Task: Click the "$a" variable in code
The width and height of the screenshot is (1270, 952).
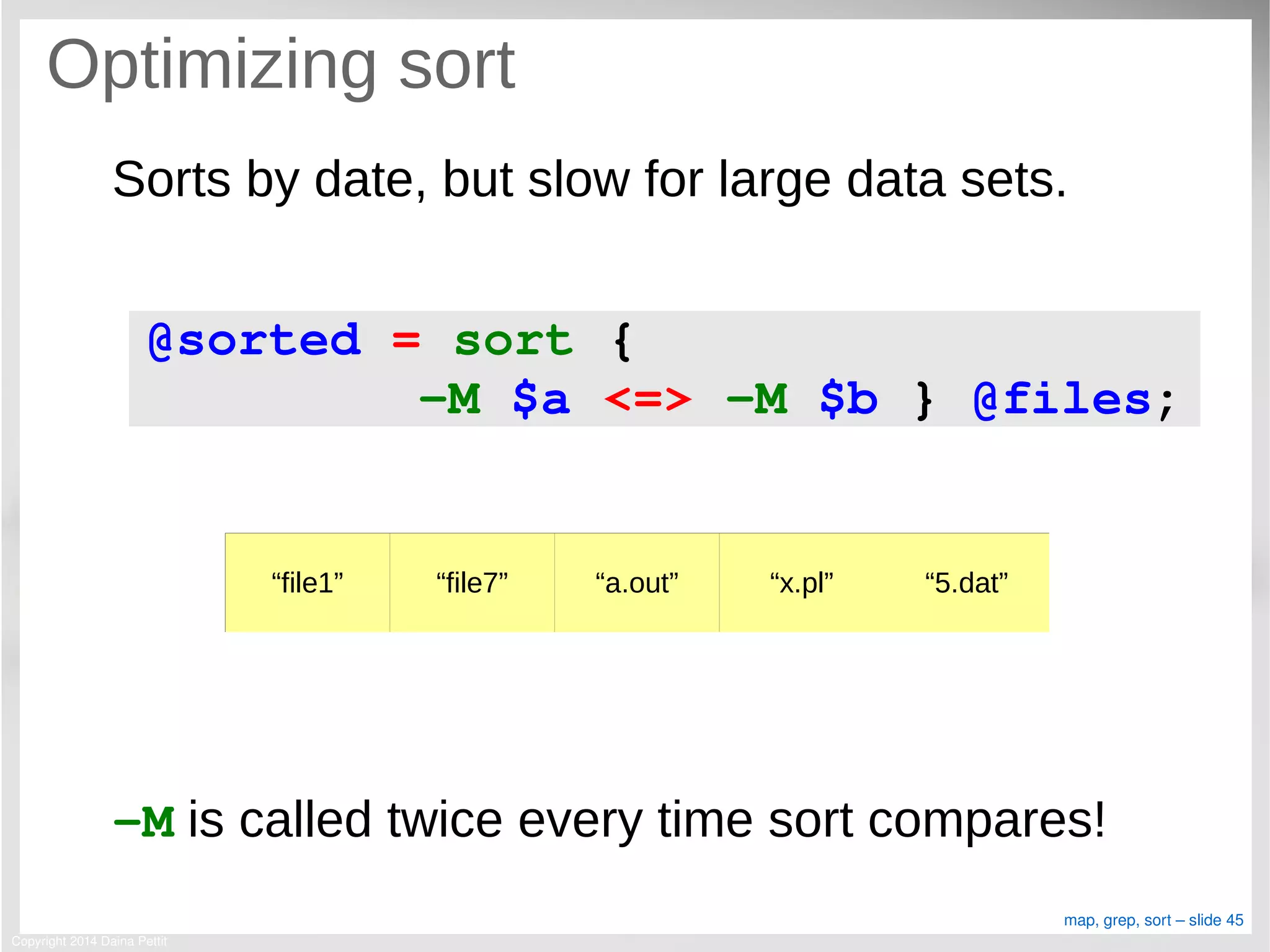Action: (541, 398)
